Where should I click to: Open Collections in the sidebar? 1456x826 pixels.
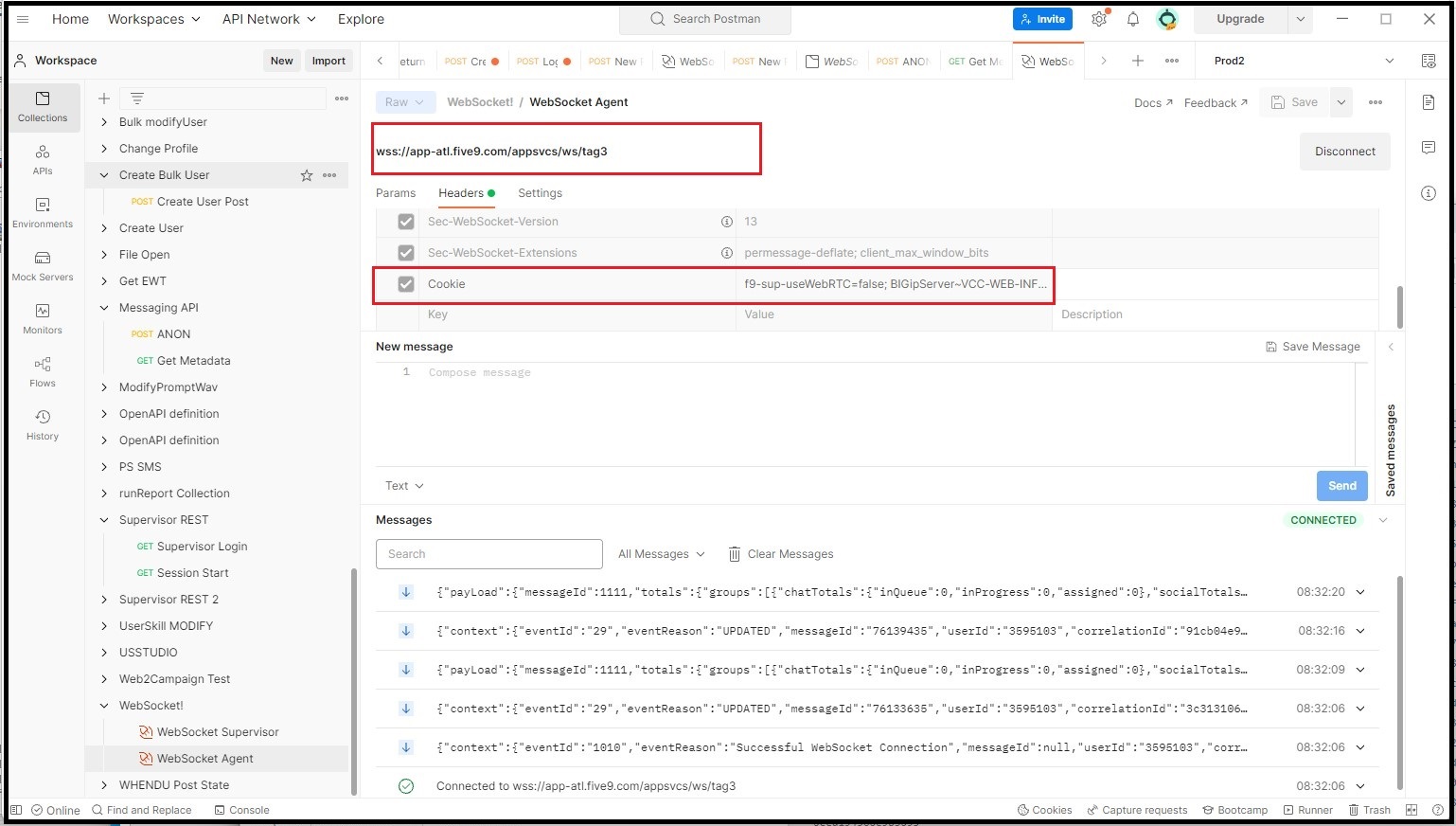[43, 106]
